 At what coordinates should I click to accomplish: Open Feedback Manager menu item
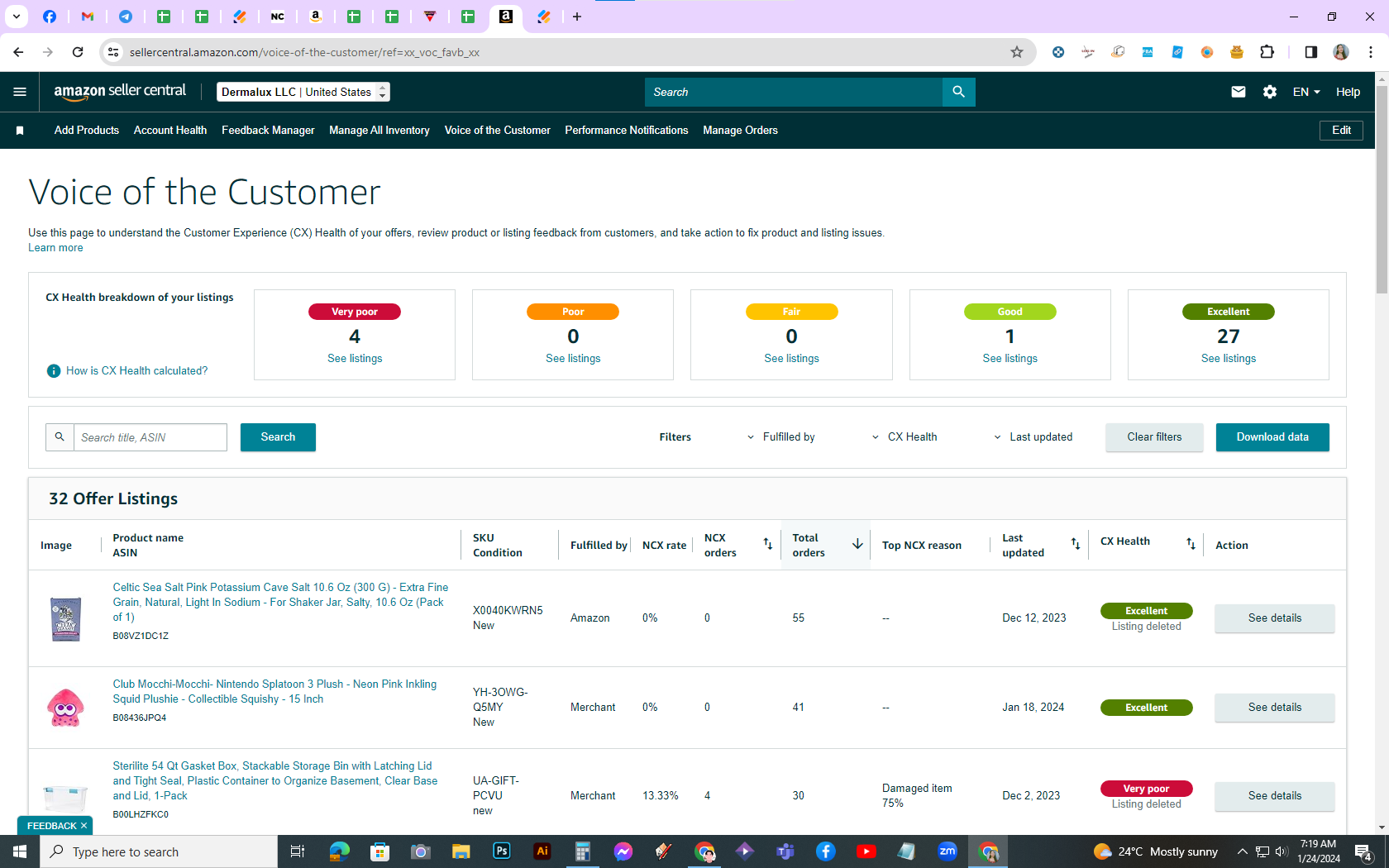[x=268, y=131]
